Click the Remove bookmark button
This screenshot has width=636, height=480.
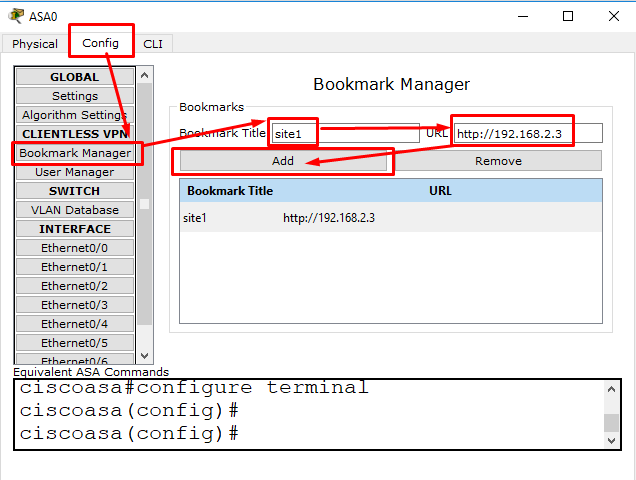498,161
